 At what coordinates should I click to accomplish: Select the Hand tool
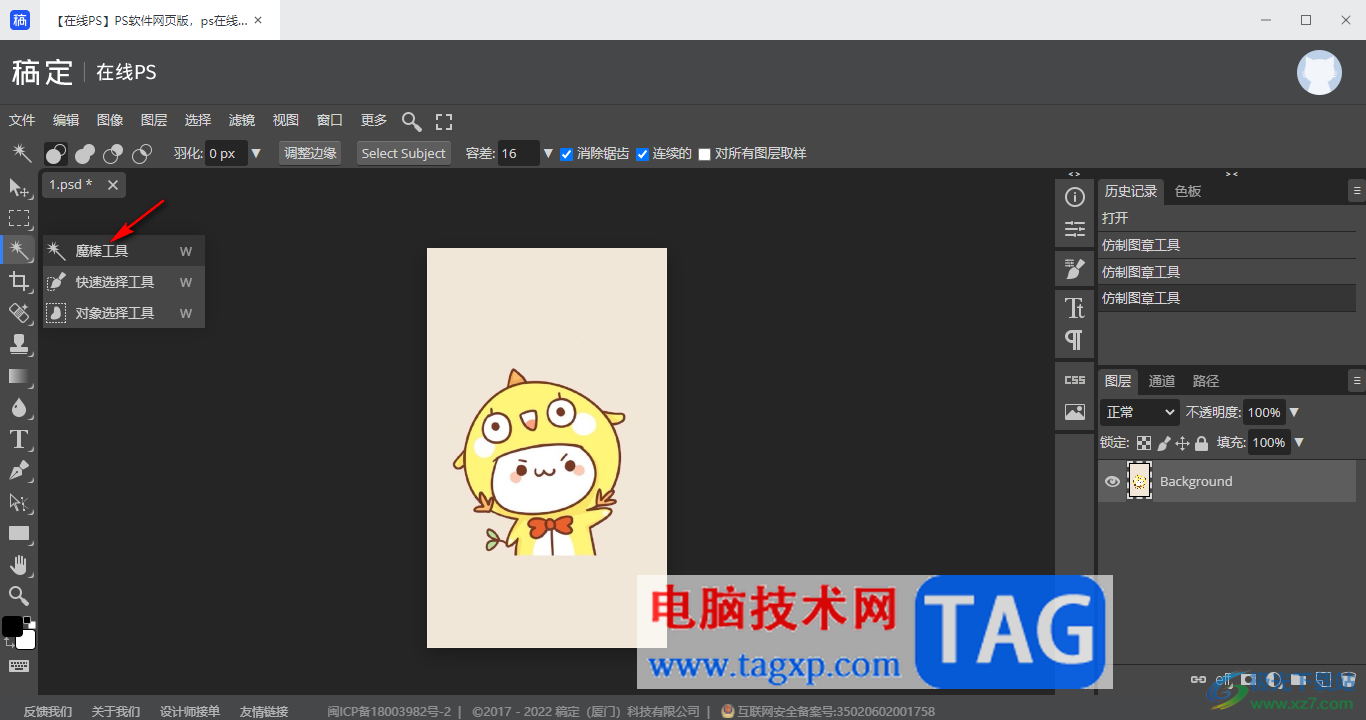(19, 565)
